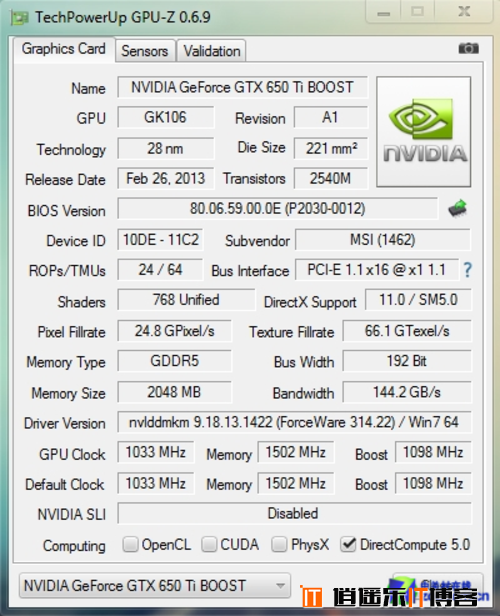Click the camera screenshot icon
This screenshot has height=616, width=500.
click(x=468, y=48)
